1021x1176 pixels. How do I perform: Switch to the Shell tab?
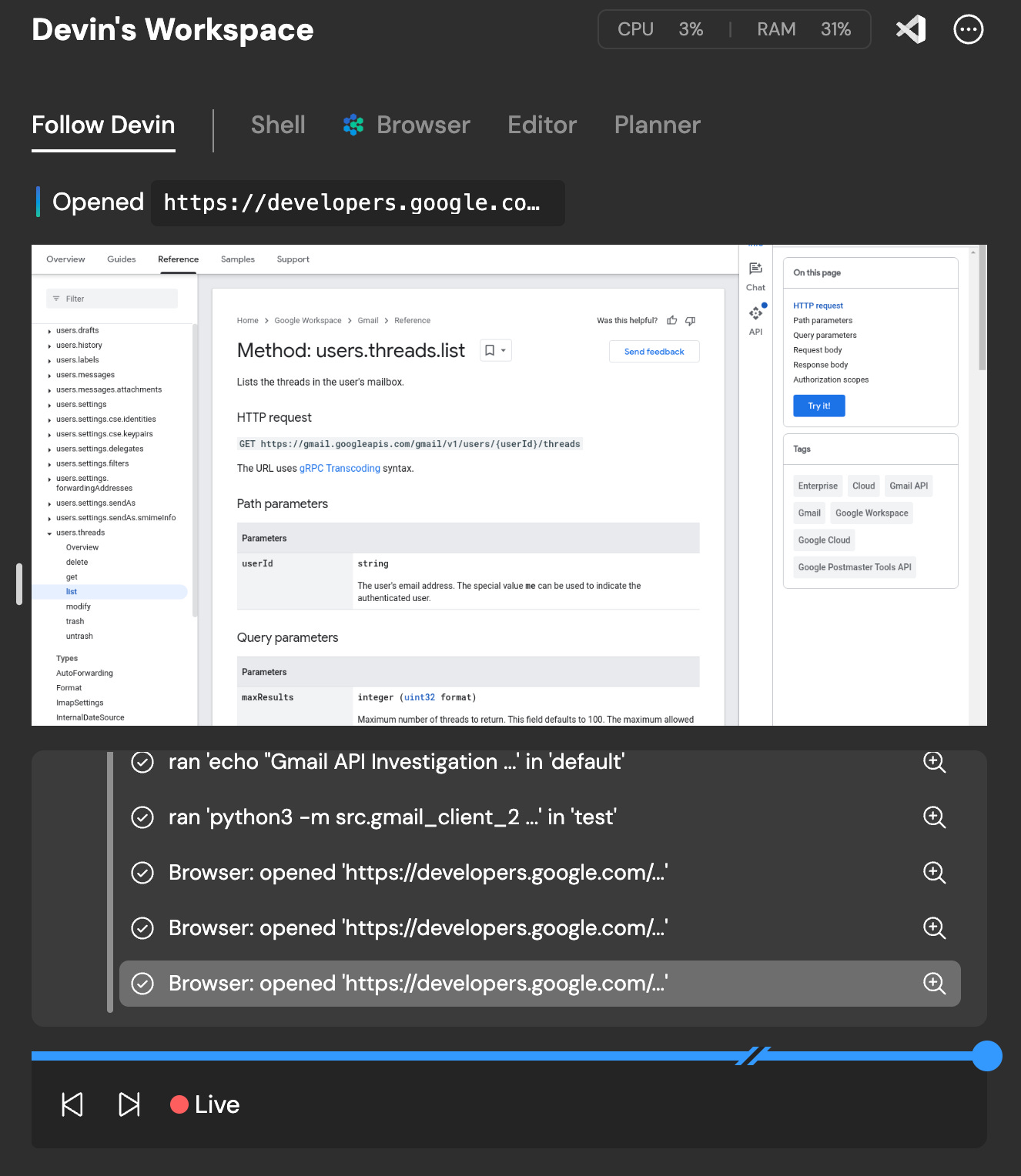pos(278,125)
